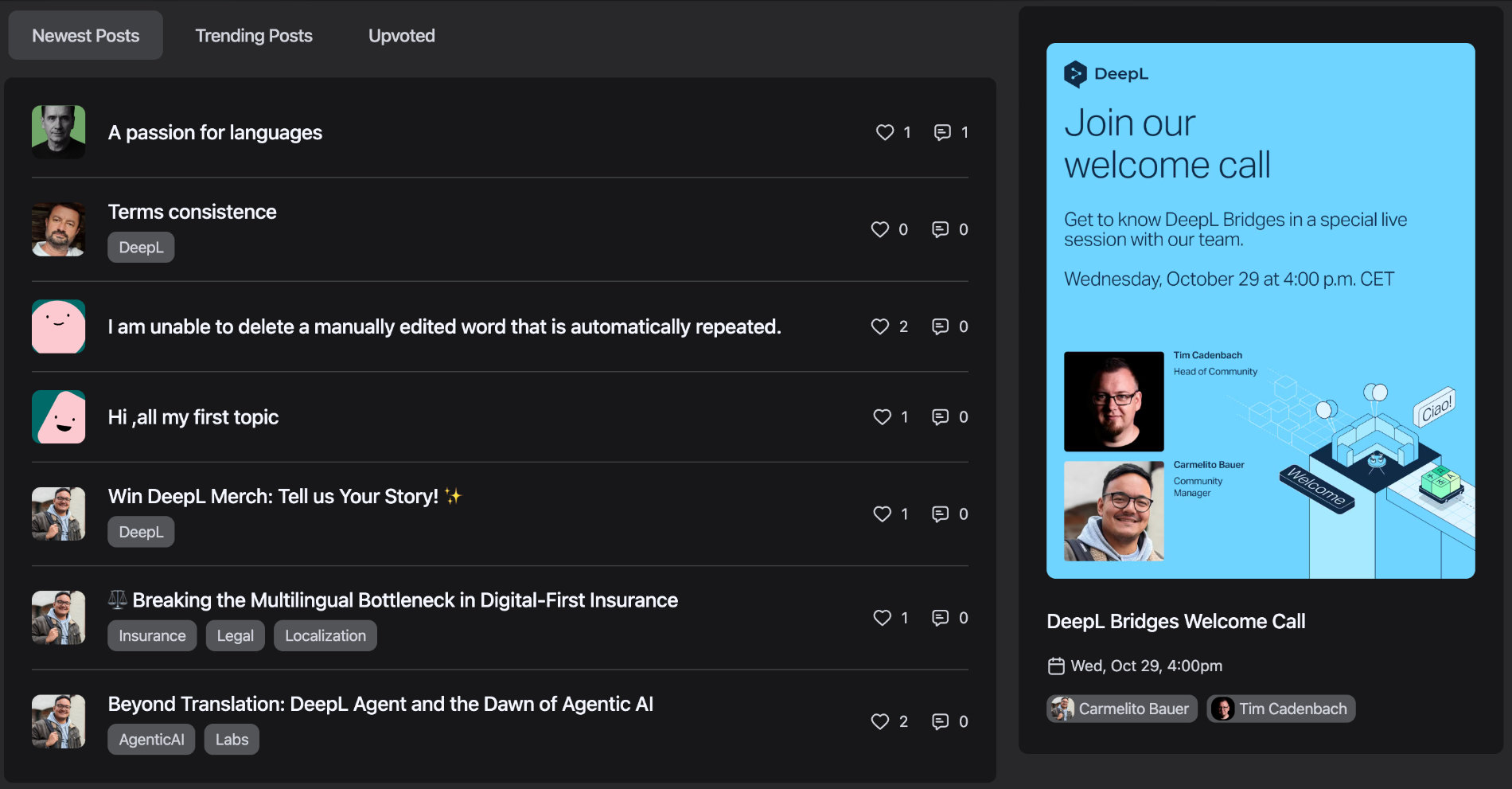Click heart icon on 'Terms consistence' post
The width and height of the screenshot is (1512, 789).
(x=879, y=229)
